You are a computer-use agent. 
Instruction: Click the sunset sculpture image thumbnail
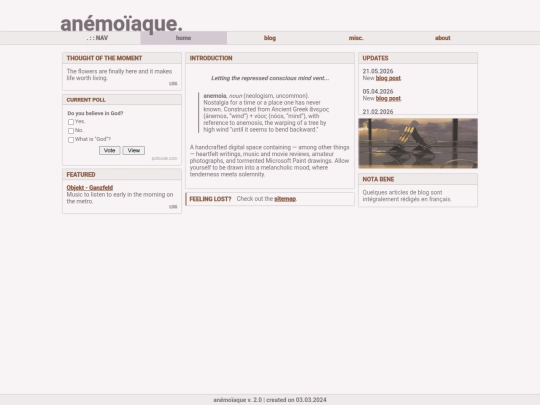tap(418, 143)
